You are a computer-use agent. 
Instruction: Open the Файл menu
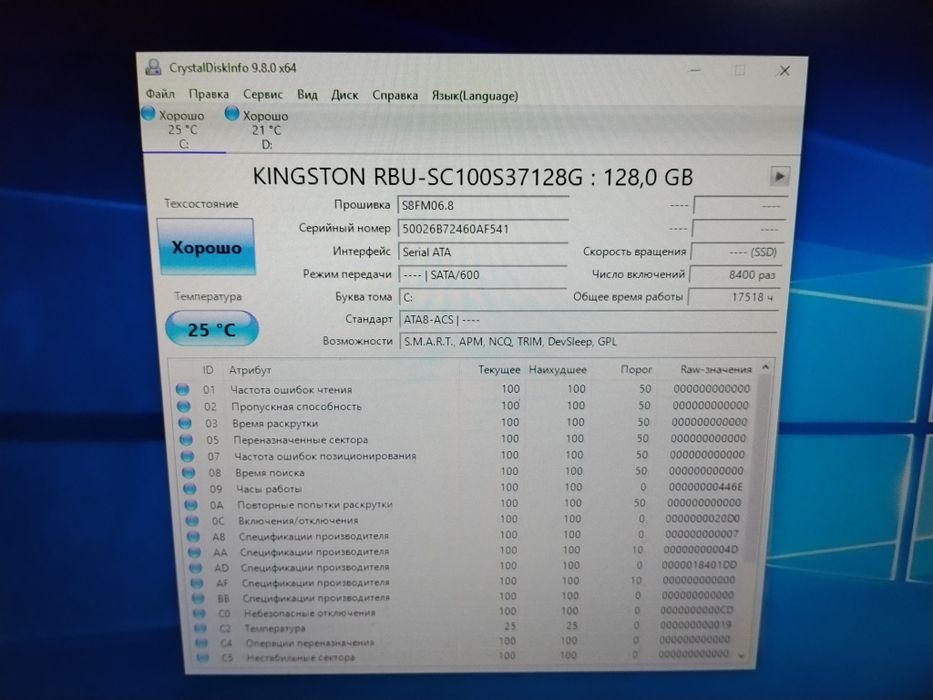tap(160, 94)
